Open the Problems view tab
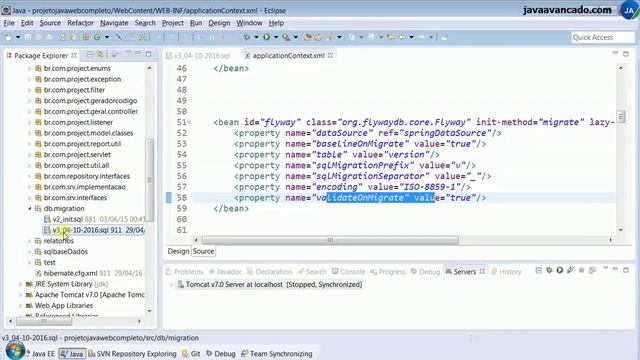 (x=184, y=271)
